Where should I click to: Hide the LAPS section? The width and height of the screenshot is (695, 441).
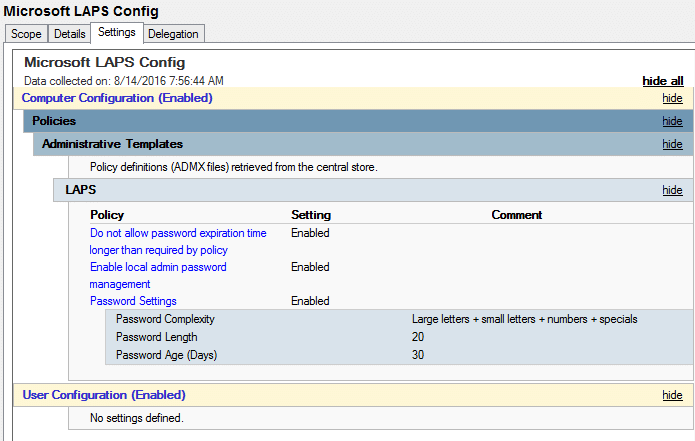(x=672, y=190)
